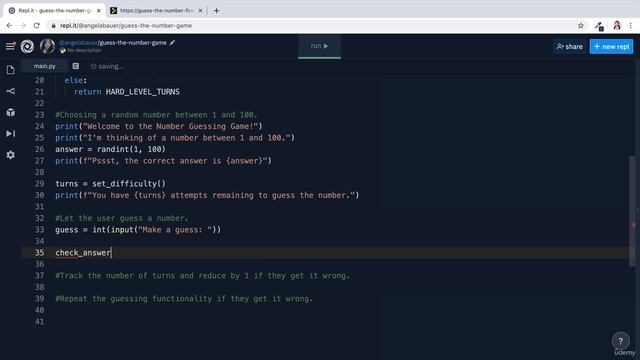Click '#Choosing a random number' comment
The width and height of the screenshot is (640, 360).
point(156,115)
